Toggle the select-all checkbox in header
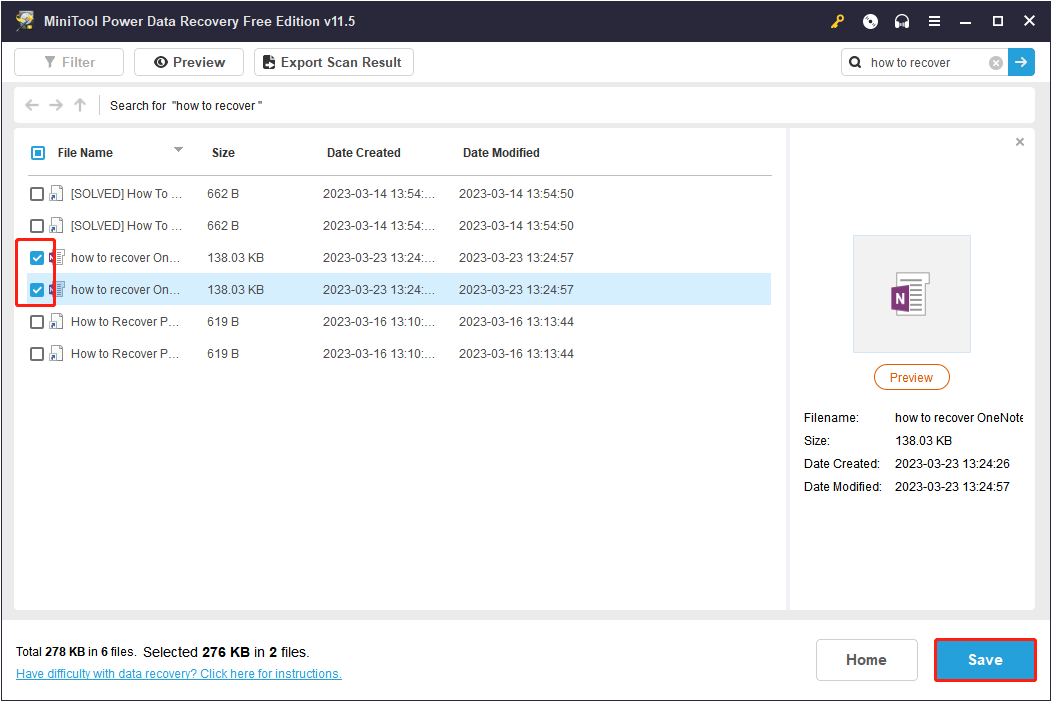 pos(38,153)
